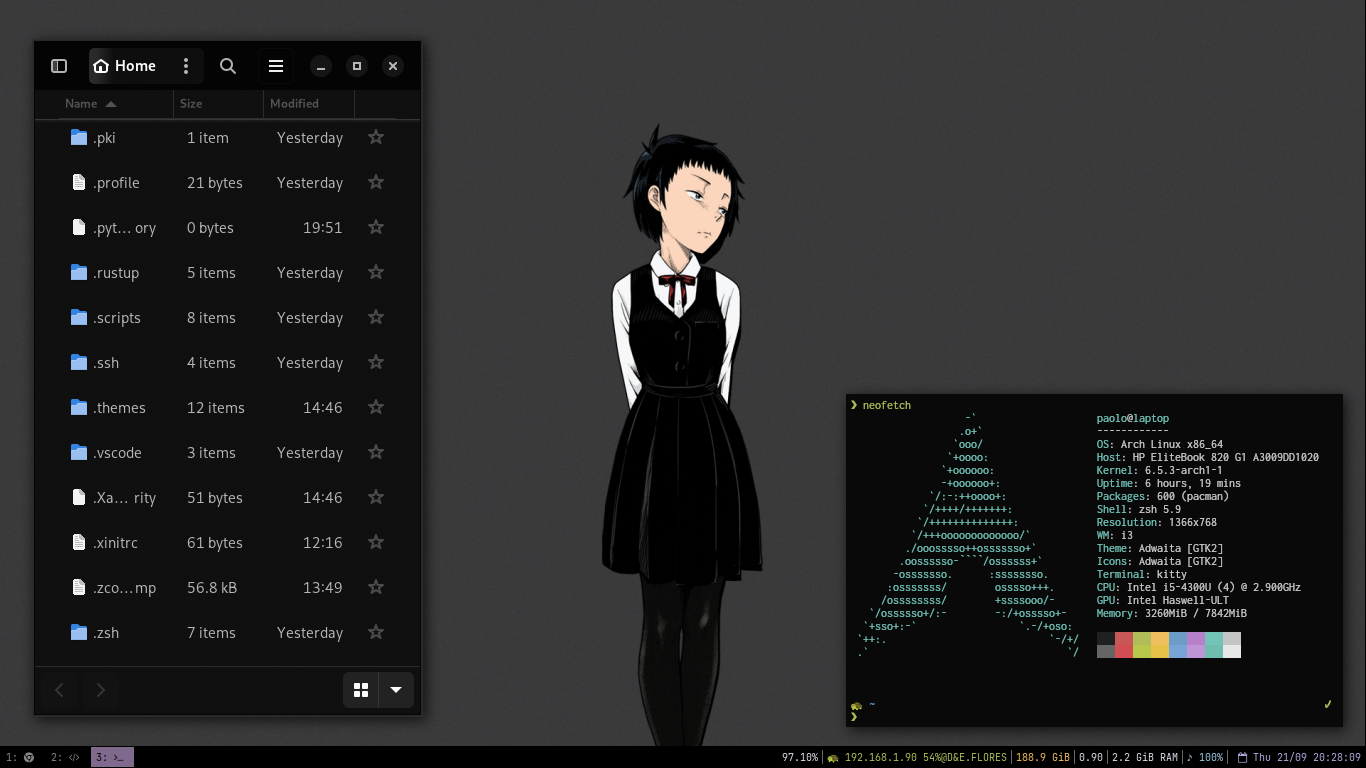This screenshot has width=1366, height=768.
Task: Switch to grid view
Action: (x=361, y=690)
